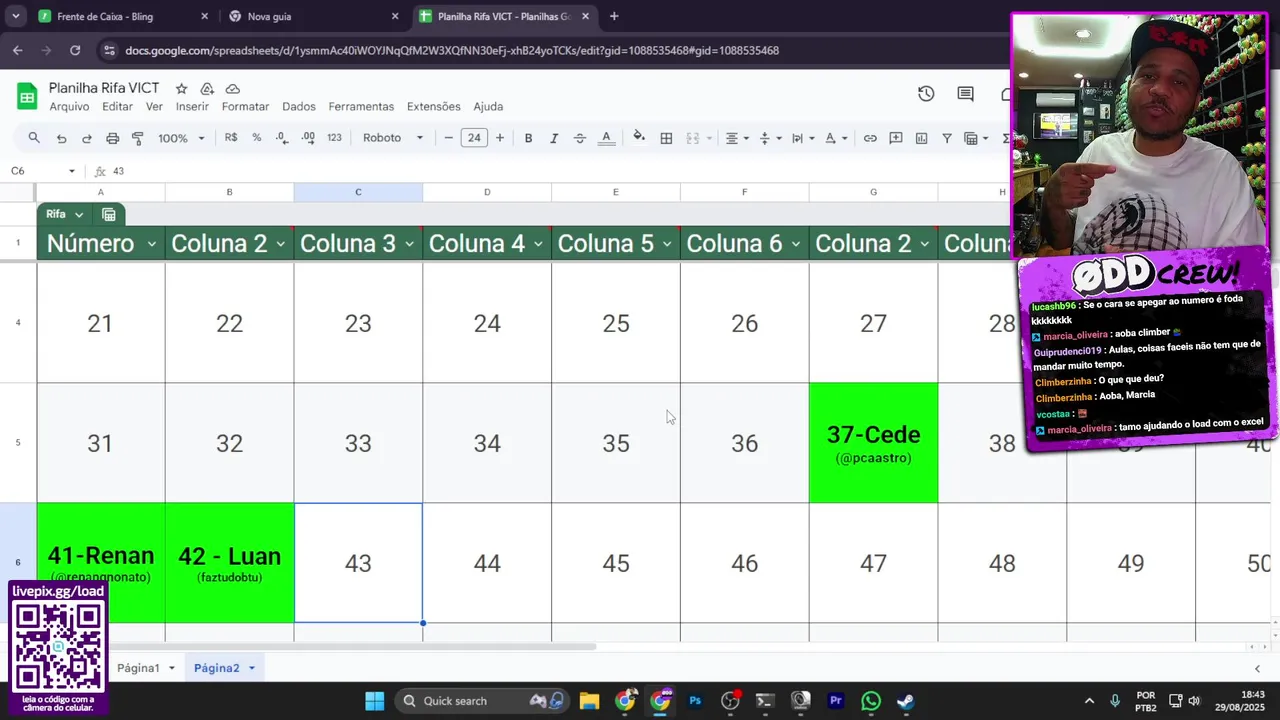Format as percent
1280x720 pixels.
point(257,138)
